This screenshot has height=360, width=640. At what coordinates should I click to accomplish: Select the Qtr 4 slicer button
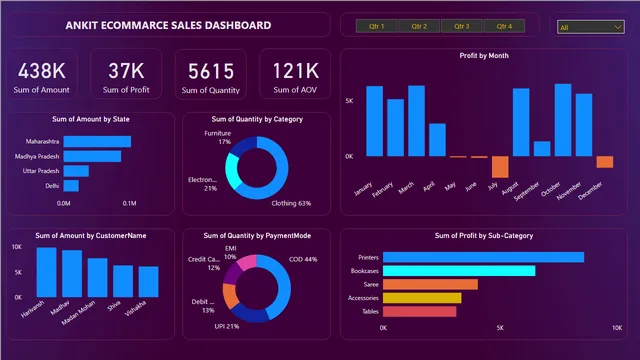(504, 26)
